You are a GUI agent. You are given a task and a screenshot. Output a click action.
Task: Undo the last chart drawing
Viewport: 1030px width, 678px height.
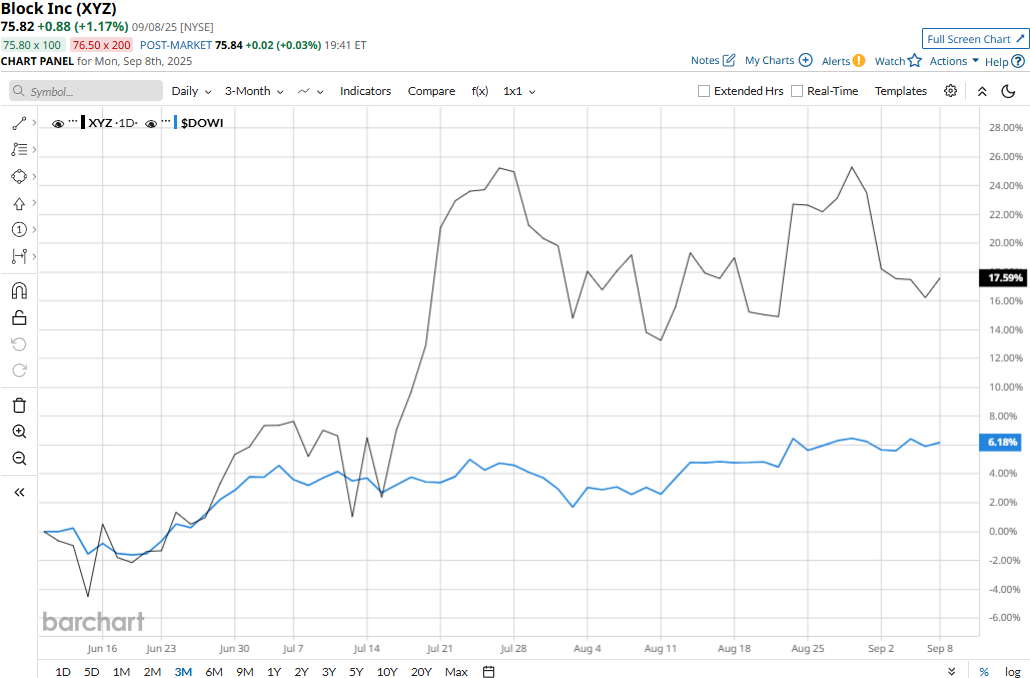[x=19, y=344]
